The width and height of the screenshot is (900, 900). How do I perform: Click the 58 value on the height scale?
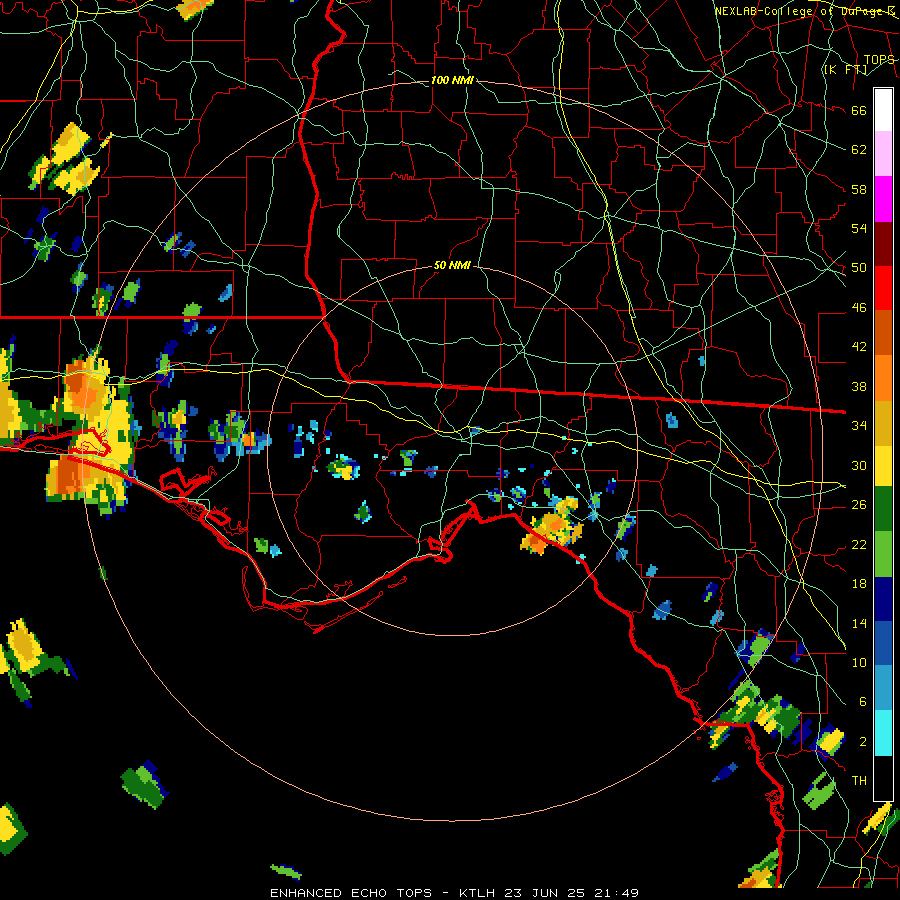coord(859,189)
